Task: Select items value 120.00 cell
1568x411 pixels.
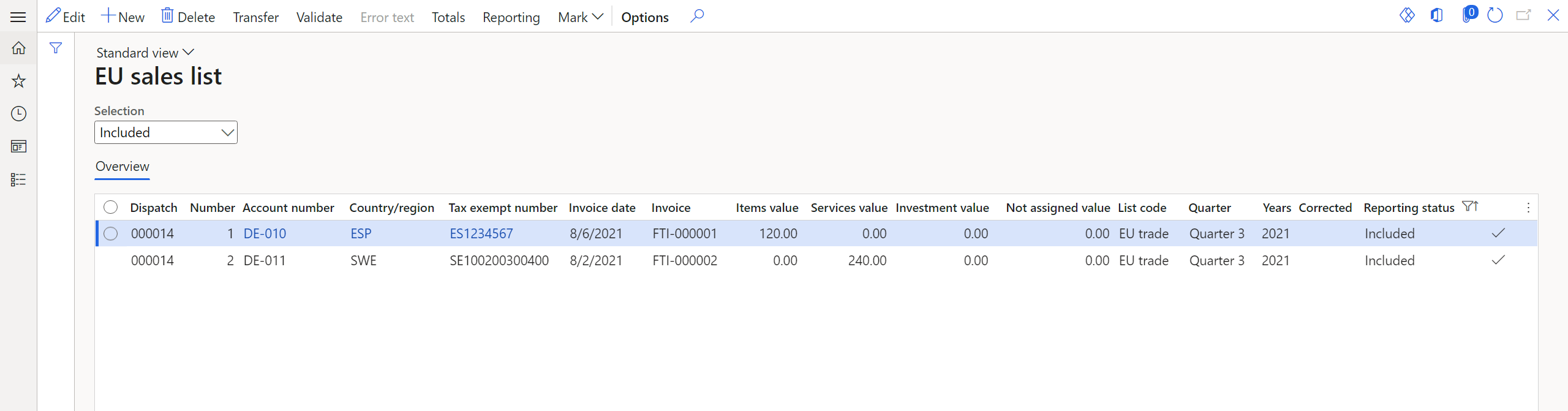Action: click(778, 233)
